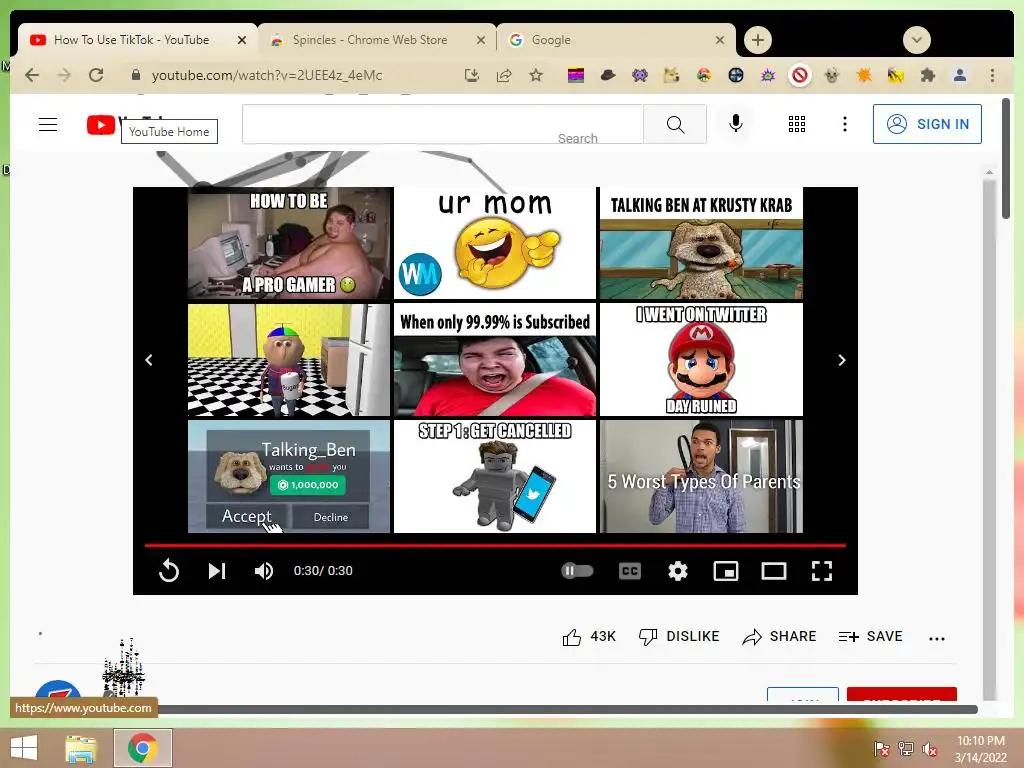1024x768 pixels.
Task: Expand the tab search dropdown chevron
Action: tap(917, 40)
